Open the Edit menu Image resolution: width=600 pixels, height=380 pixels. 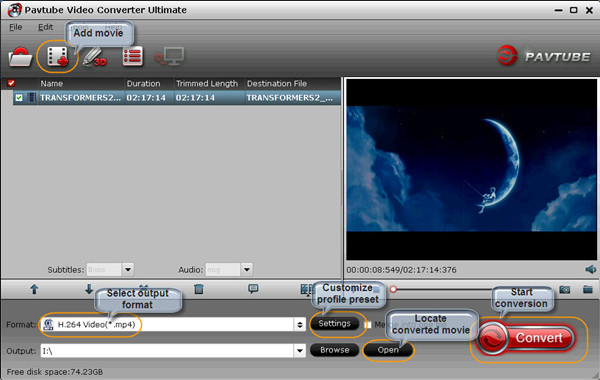[x=46, y=27]
